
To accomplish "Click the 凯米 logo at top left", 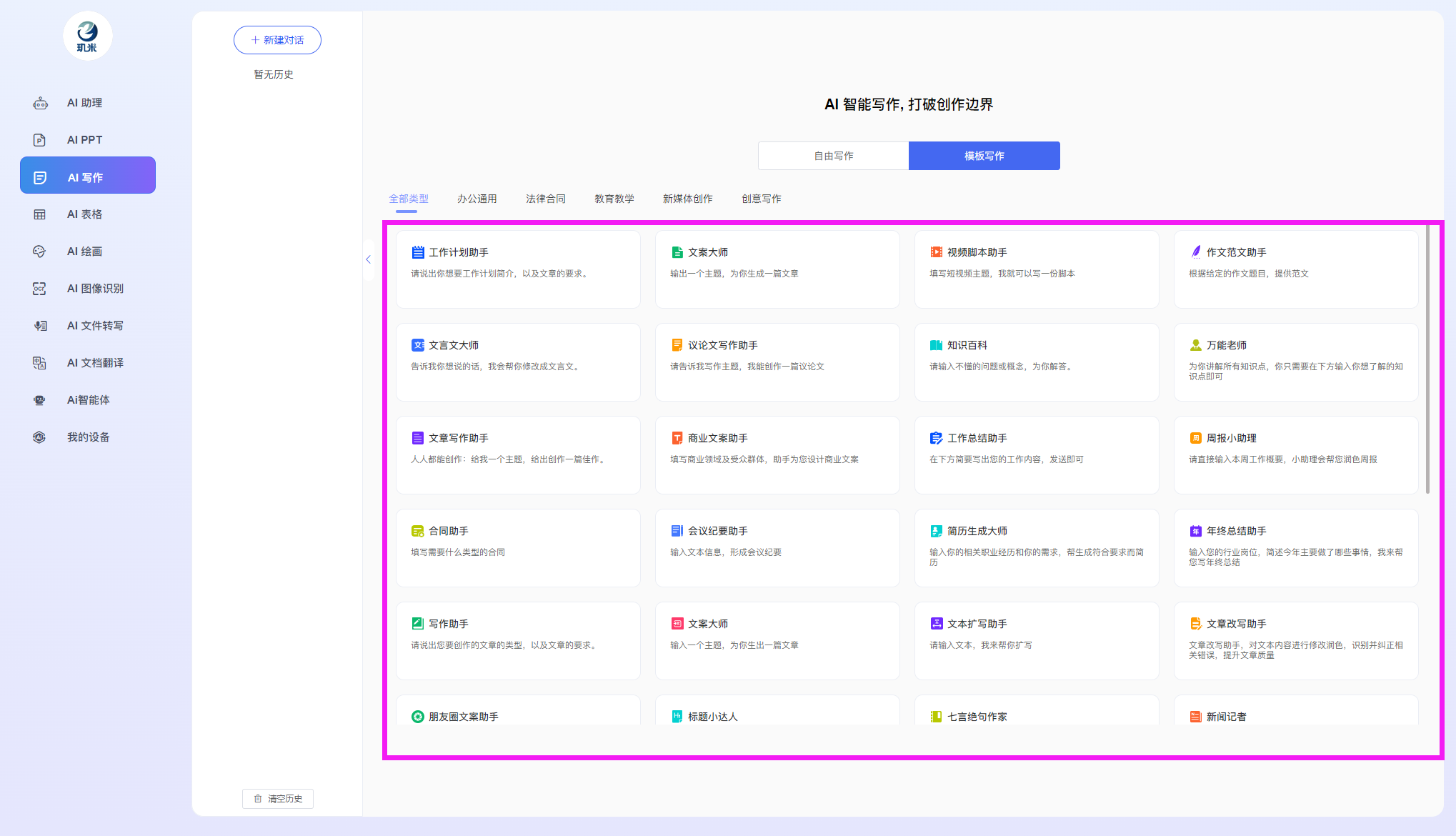I will 87,36.
